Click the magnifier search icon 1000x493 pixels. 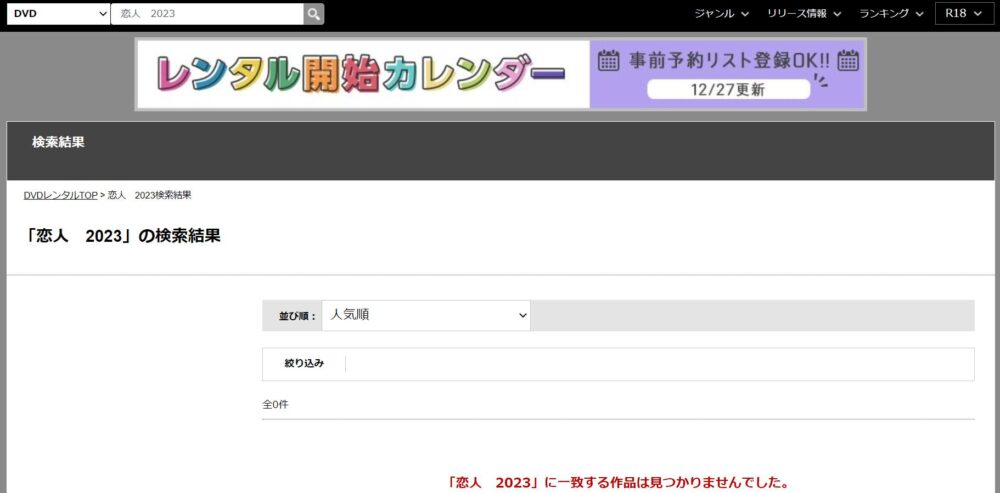(313, 13)
